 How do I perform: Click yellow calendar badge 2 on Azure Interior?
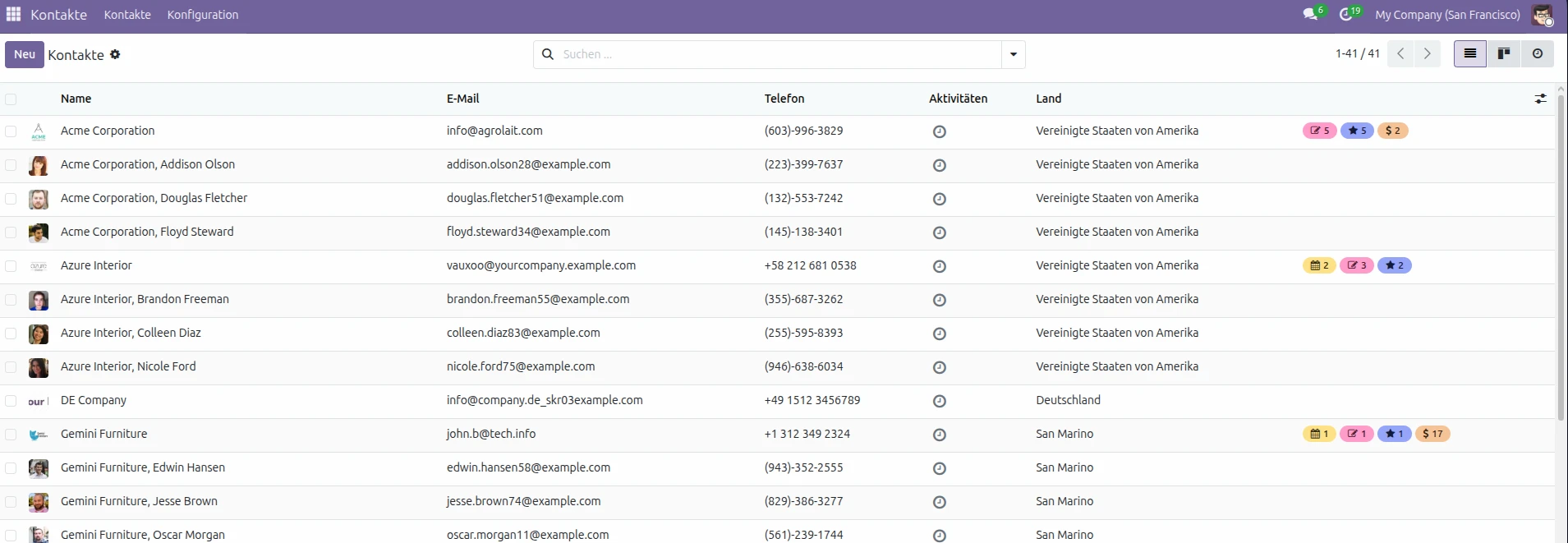click(1320, 265)
